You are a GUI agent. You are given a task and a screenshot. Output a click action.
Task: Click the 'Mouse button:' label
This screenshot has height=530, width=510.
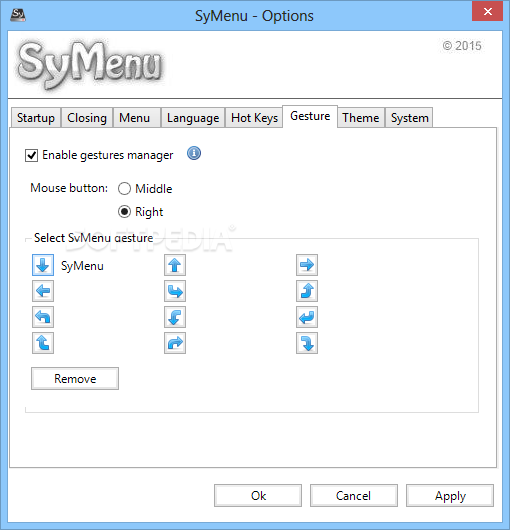tap(69, 188)
